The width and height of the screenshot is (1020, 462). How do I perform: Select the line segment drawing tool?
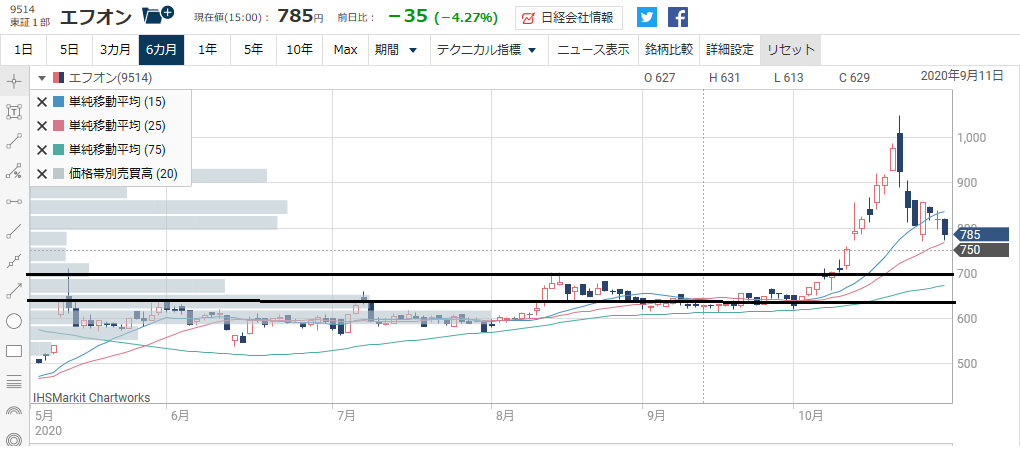tap(14, 141)
